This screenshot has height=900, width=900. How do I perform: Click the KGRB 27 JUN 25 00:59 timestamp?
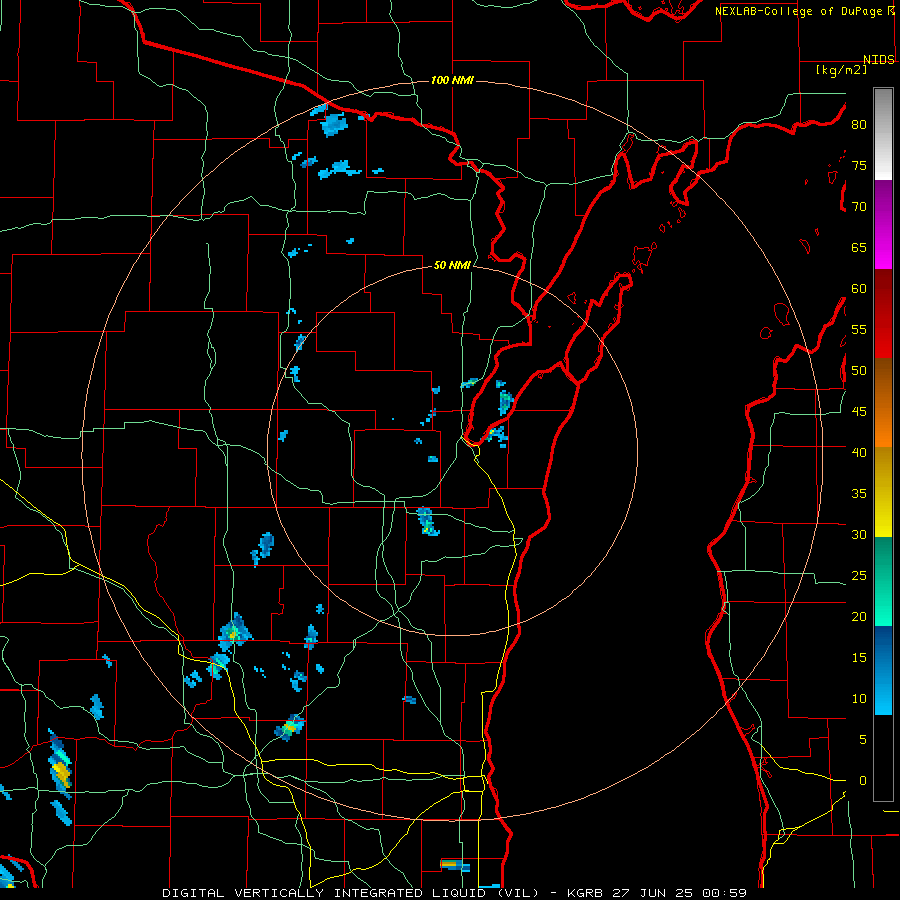pyautogui.click(x=657, y=893)
